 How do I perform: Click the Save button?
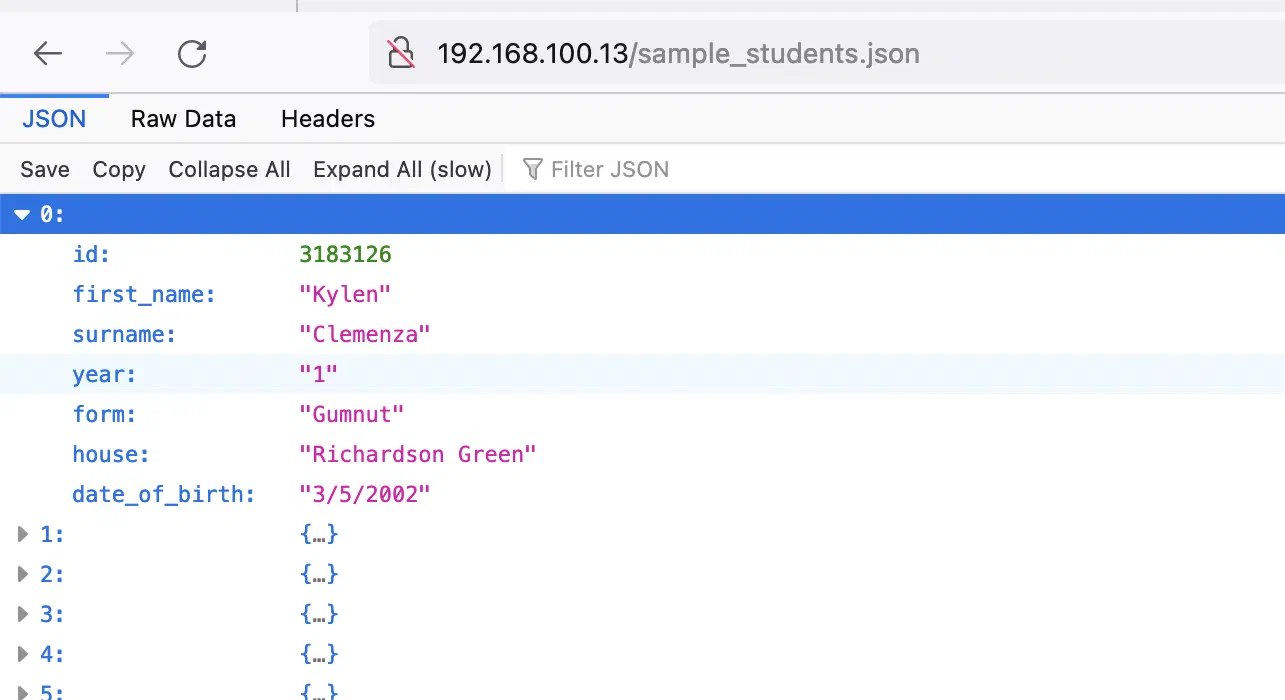click(45, 169)
